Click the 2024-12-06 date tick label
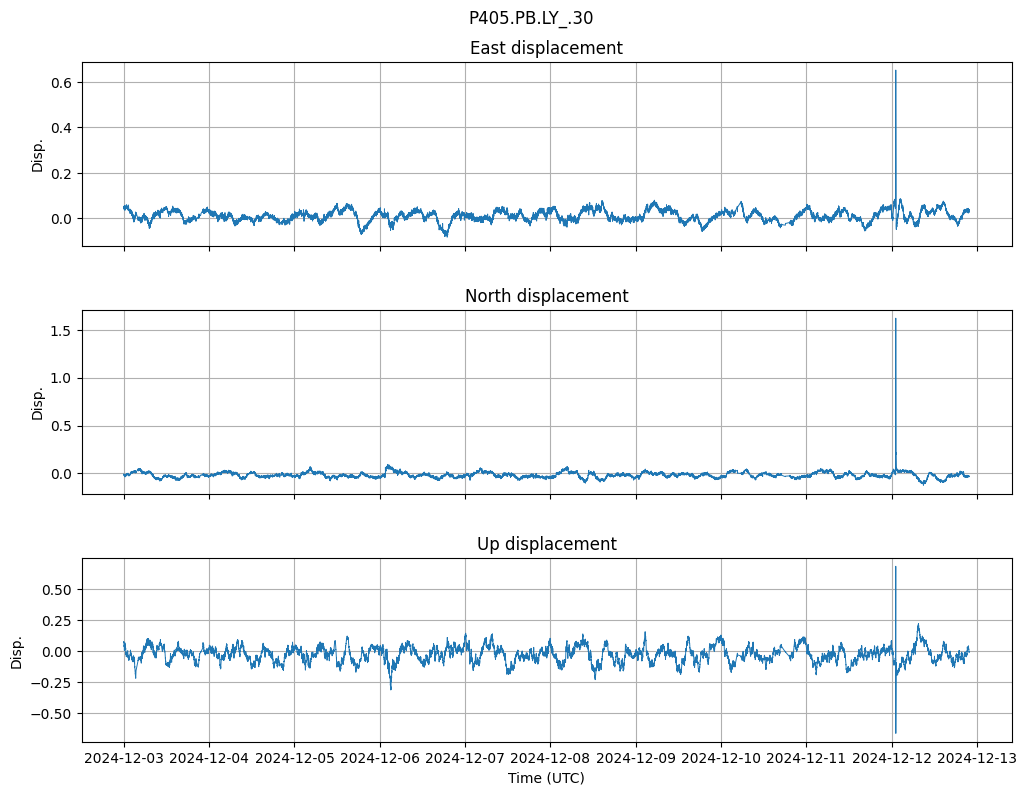The height and width of the screenshot is (795, 1027). pyautogui.click(x=380, y=759)
